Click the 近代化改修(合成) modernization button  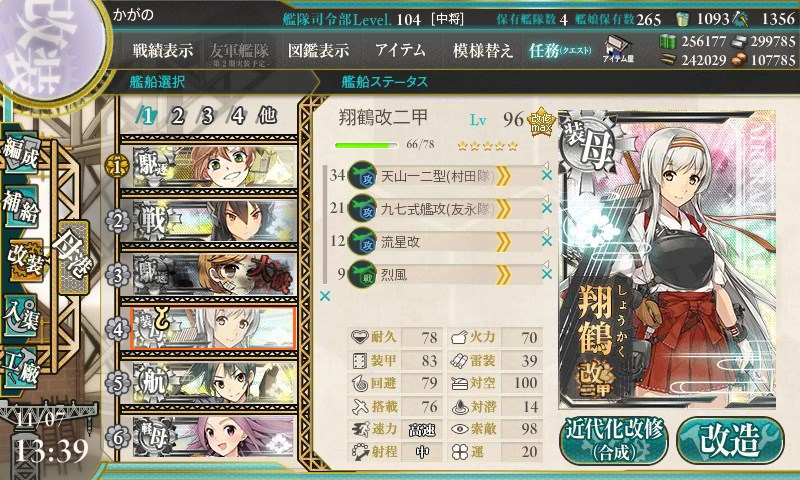(613, 441)
